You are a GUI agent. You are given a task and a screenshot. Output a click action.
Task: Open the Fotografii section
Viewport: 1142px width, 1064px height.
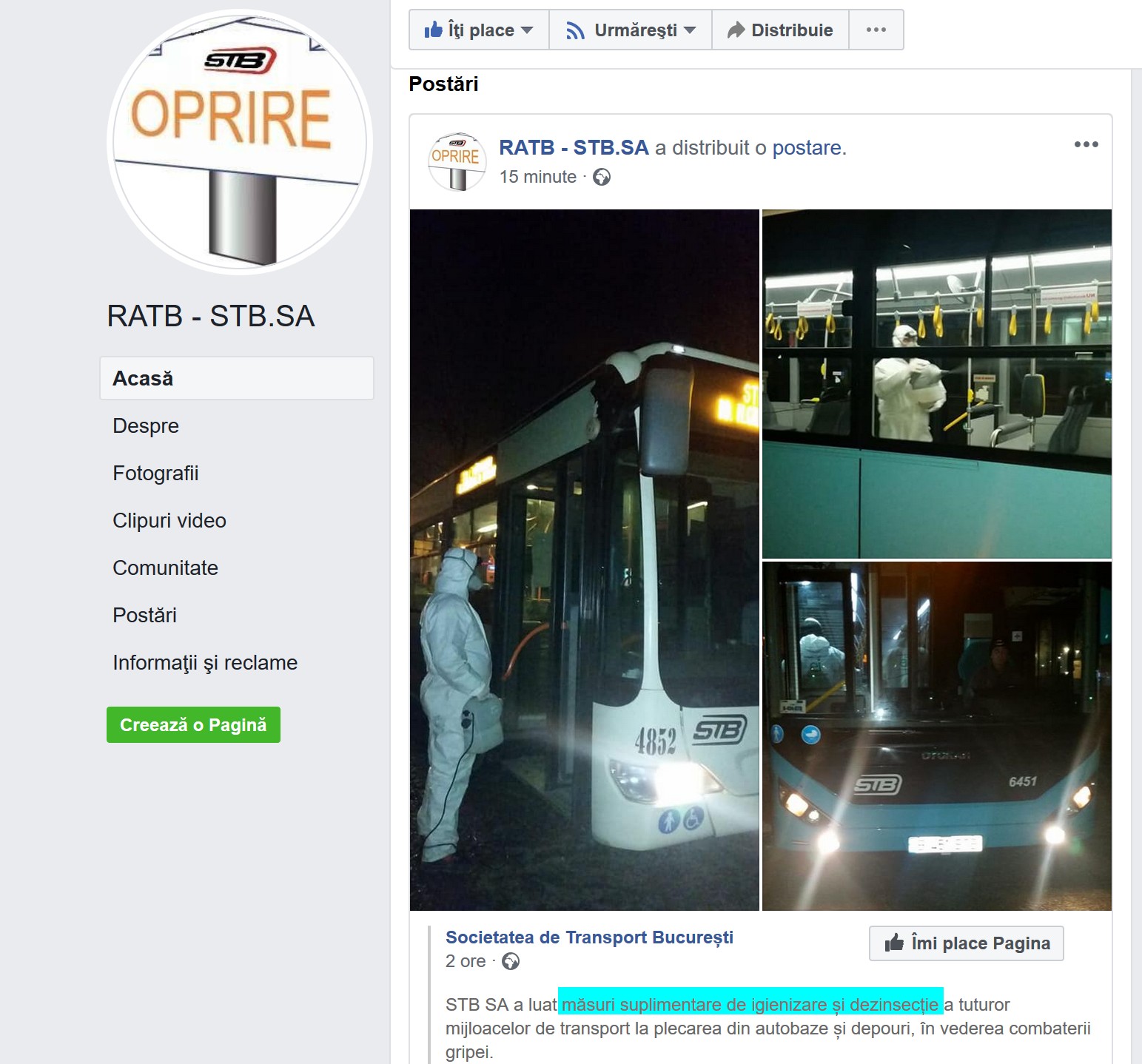[155, 473]
